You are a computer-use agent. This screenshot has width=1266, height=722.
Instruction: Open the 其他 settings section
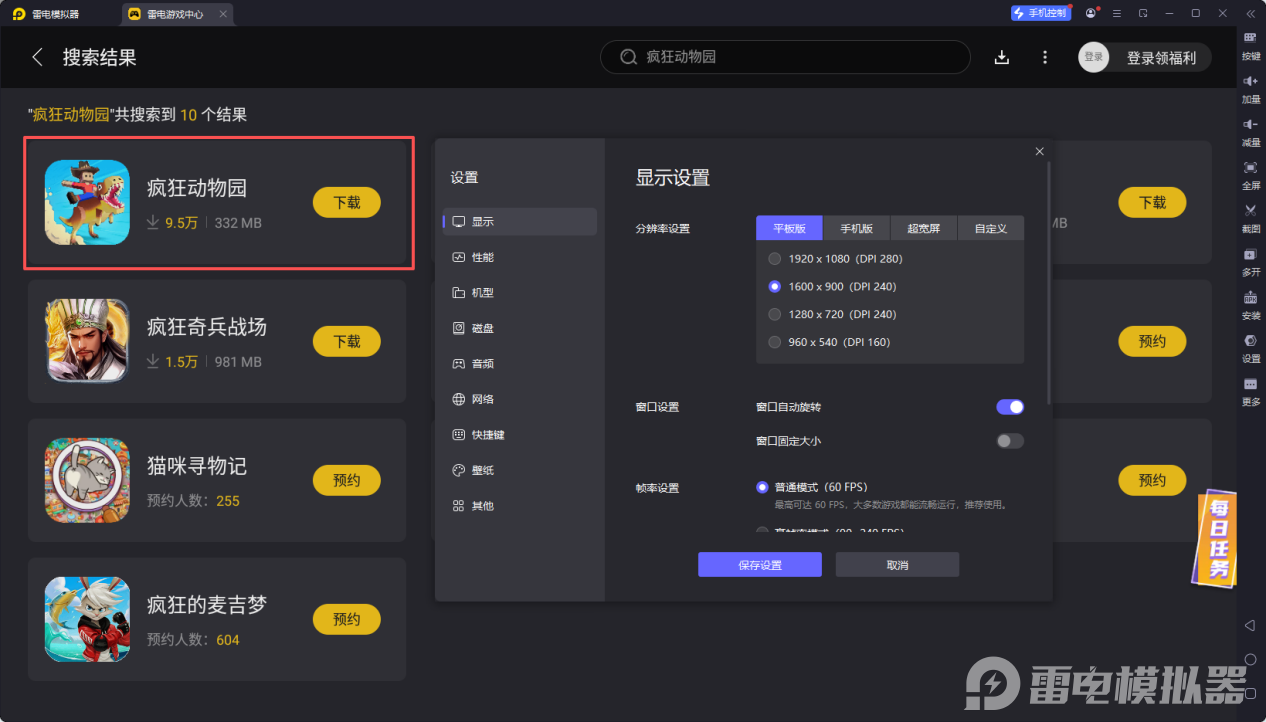point(520,506)
